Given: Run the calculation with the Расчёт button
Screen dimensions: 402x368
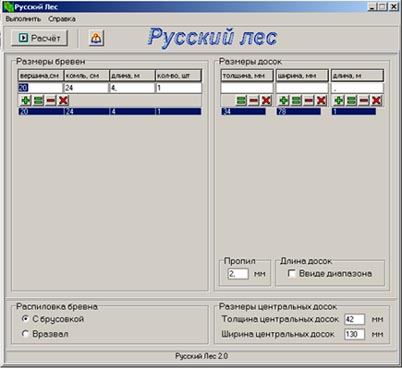Looking at the screenshot, I should pyautogui.click(x=39, y=38).
